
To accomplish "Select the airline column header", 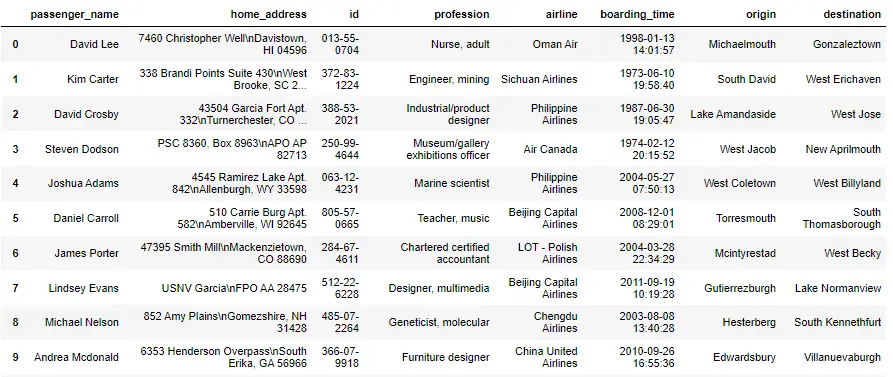I will tap(562, 15).
